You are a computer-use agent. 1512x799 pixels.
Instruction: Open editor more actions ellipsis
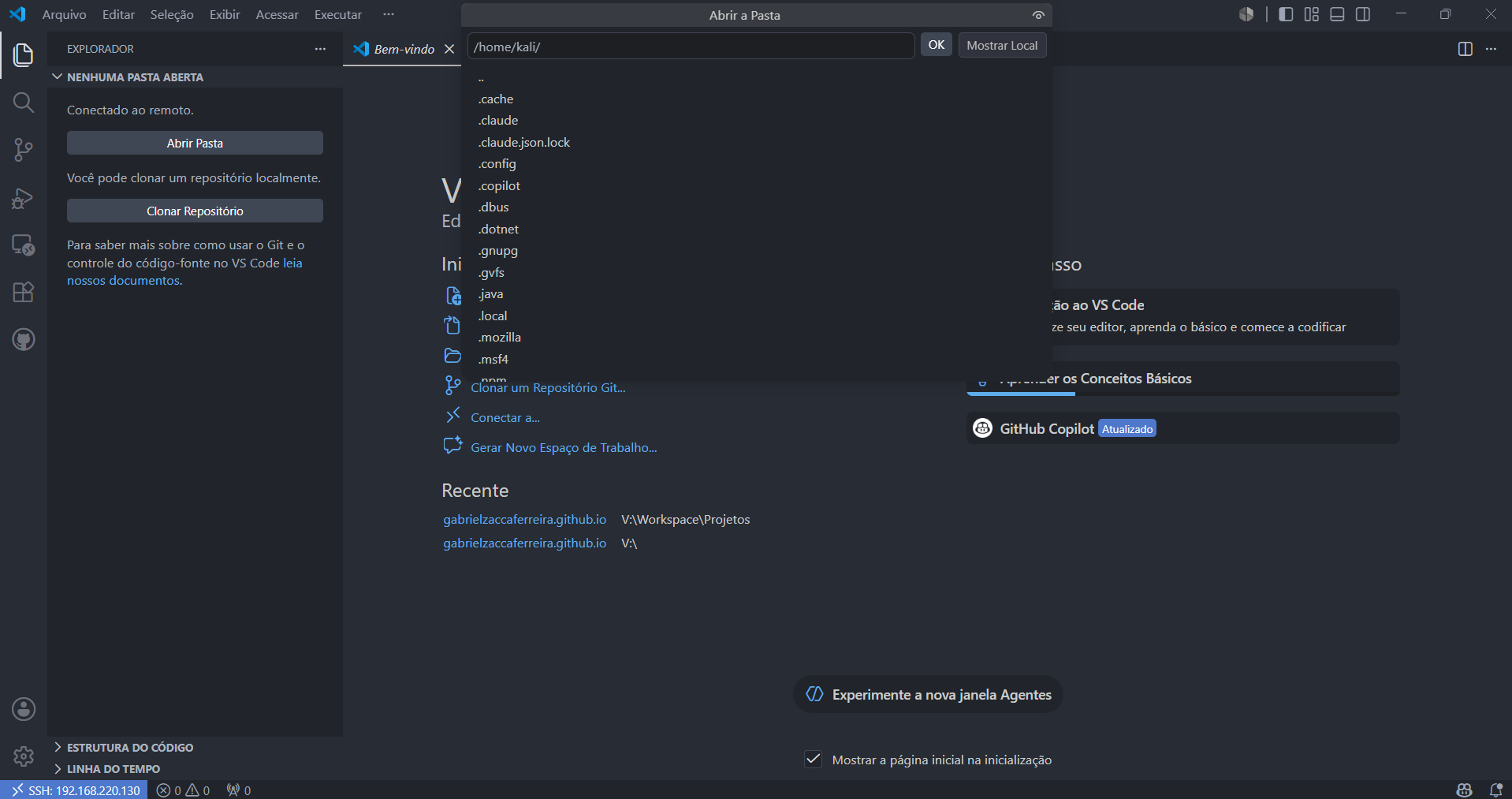point(1491,49)
